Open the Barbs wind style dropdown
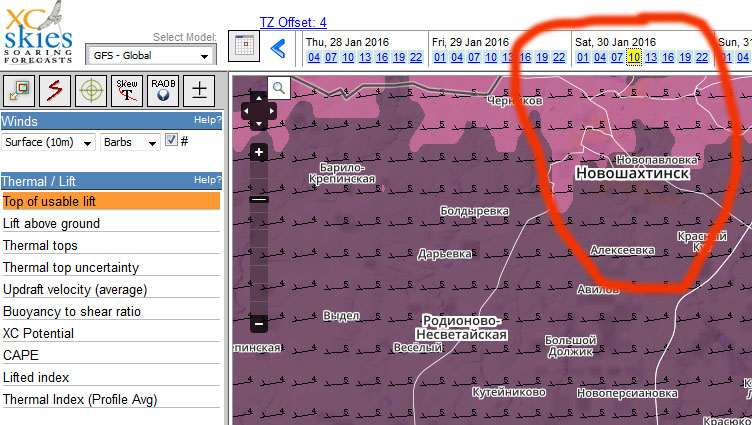The width and height of the screenshot is (752, 425). click(x=129, y=142)
